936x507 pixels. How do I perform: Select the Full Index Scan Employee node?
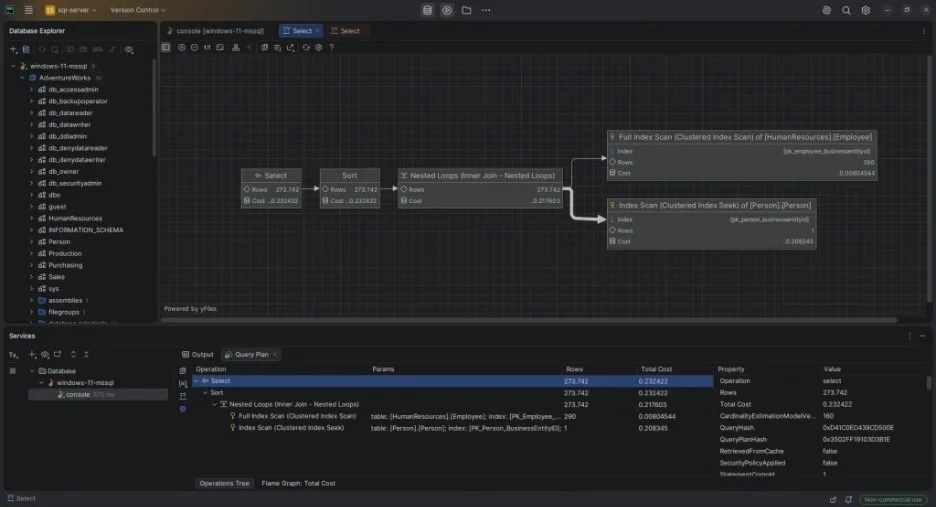click(742, 155)
